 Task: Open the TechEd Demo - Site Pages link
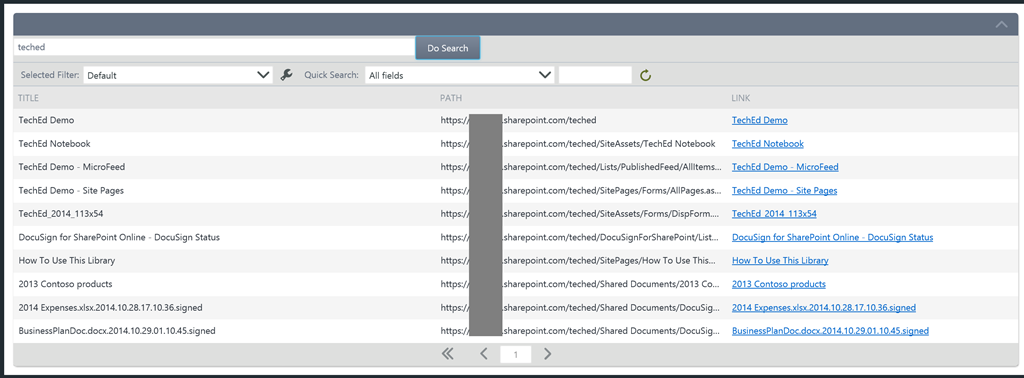(x=784, y=191)
